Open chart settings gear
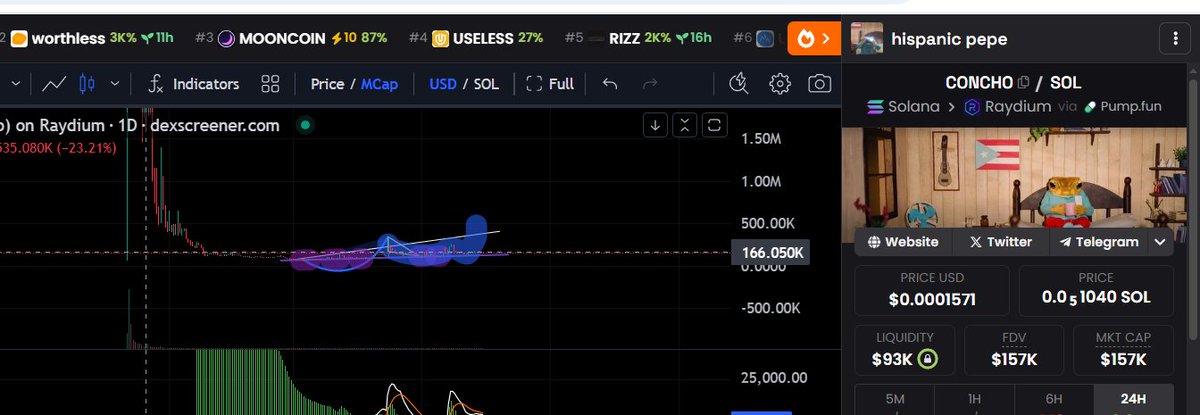 (x=780, y=84)
